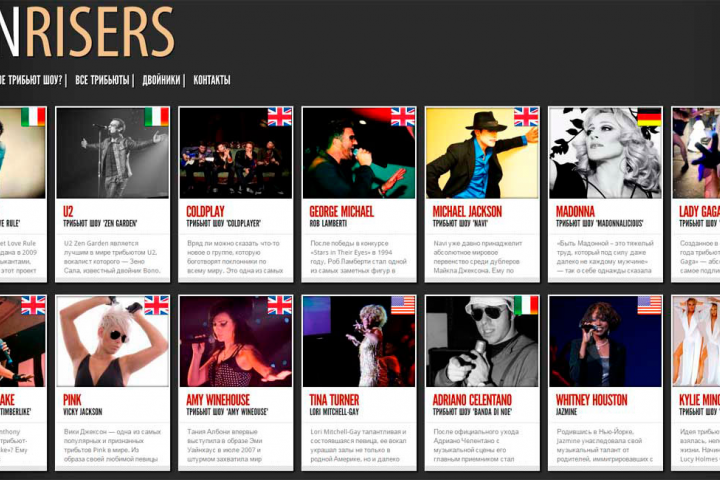
Task: Click the Italian flag on U2 card
Action: (x=157, y=117)
